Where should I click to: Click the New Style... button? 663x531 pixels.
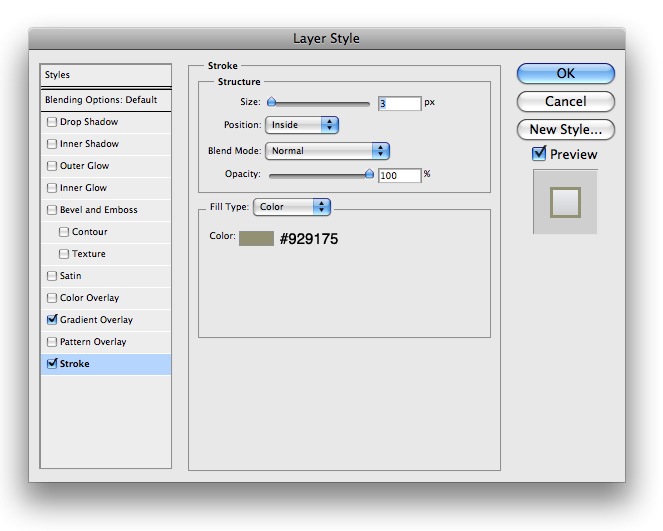(x=566, y=129)
